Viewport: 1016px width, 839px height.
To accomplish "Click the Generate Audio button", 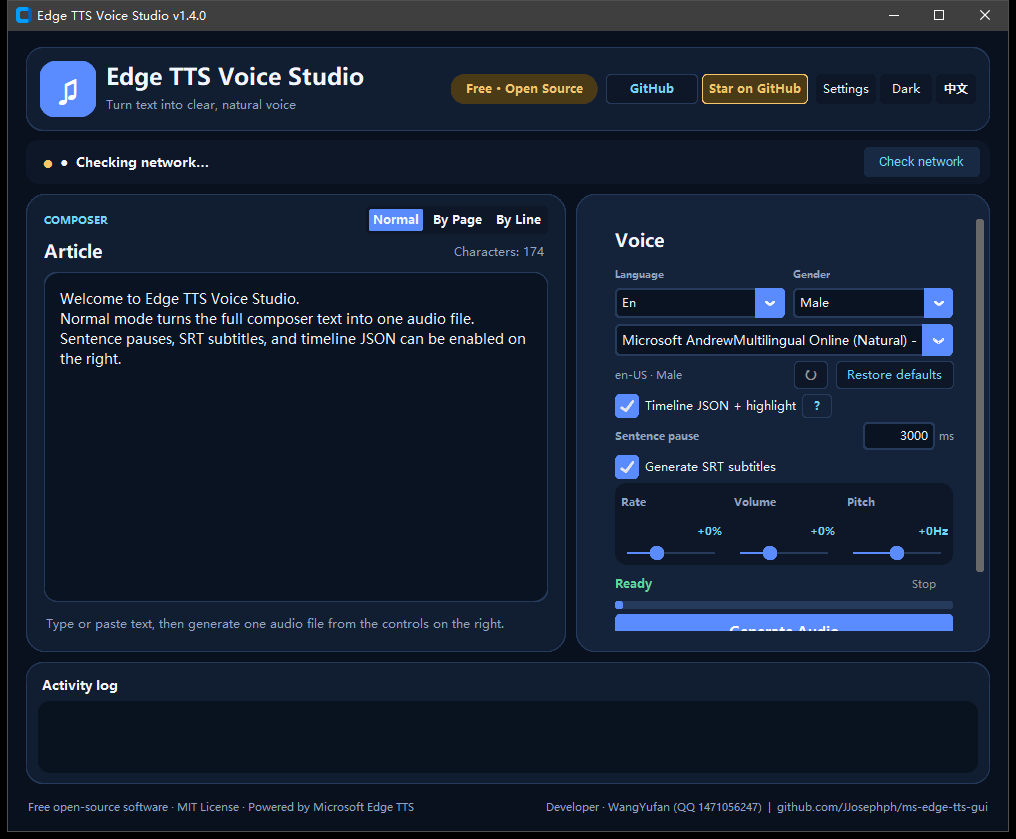I will 784,623.
